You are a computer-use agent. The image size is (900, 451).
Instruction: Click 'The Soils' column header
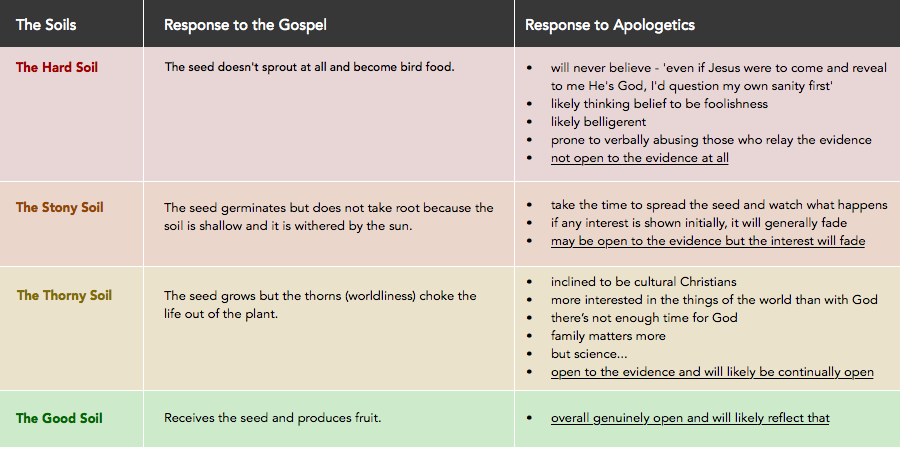pyautogui.click(x=46, y=25)
